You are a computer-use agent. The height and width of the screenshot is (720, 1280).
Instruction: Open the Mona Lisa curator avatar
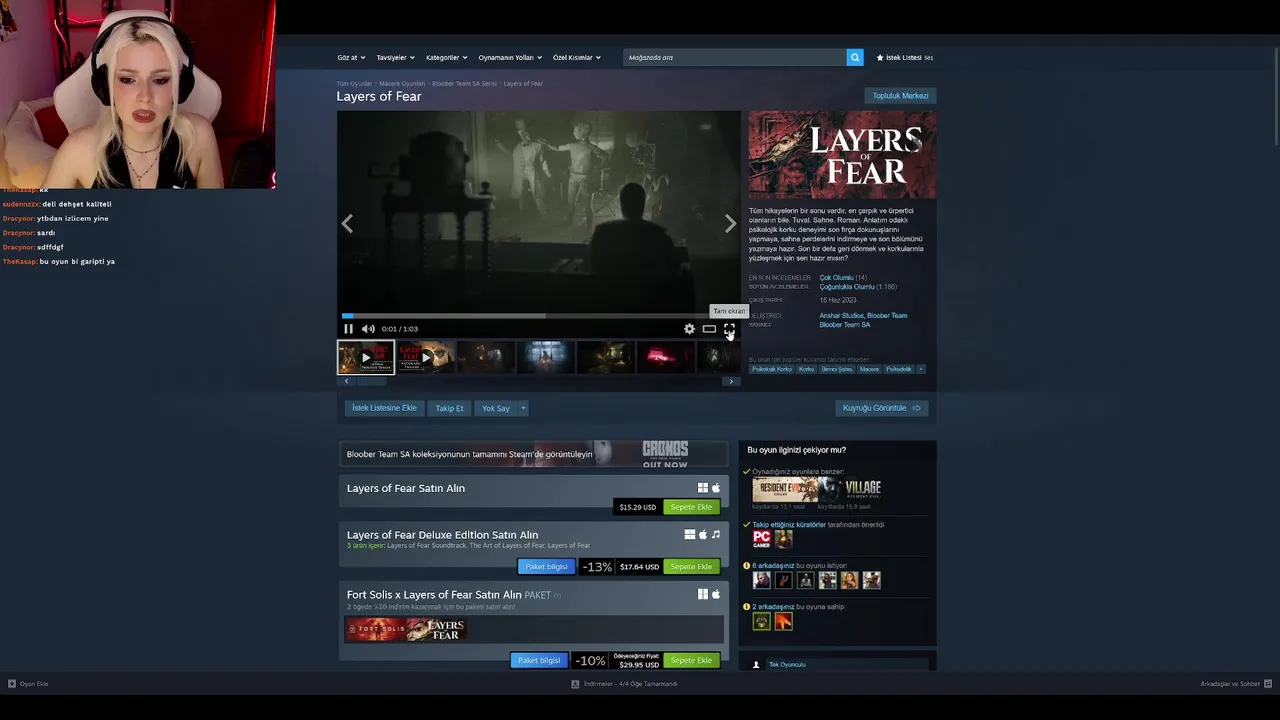(783, 539)
